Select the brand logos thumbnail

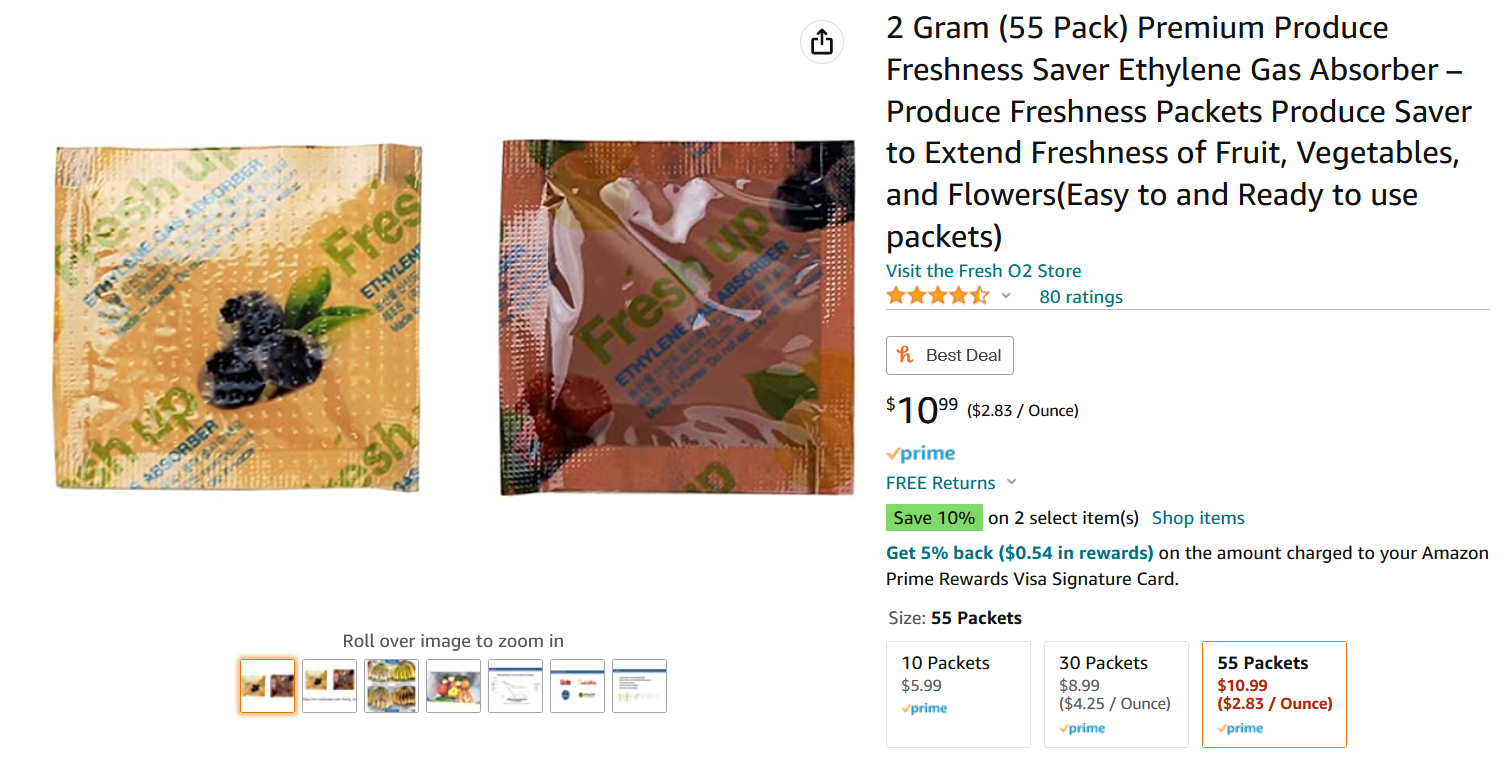(578, 686)
